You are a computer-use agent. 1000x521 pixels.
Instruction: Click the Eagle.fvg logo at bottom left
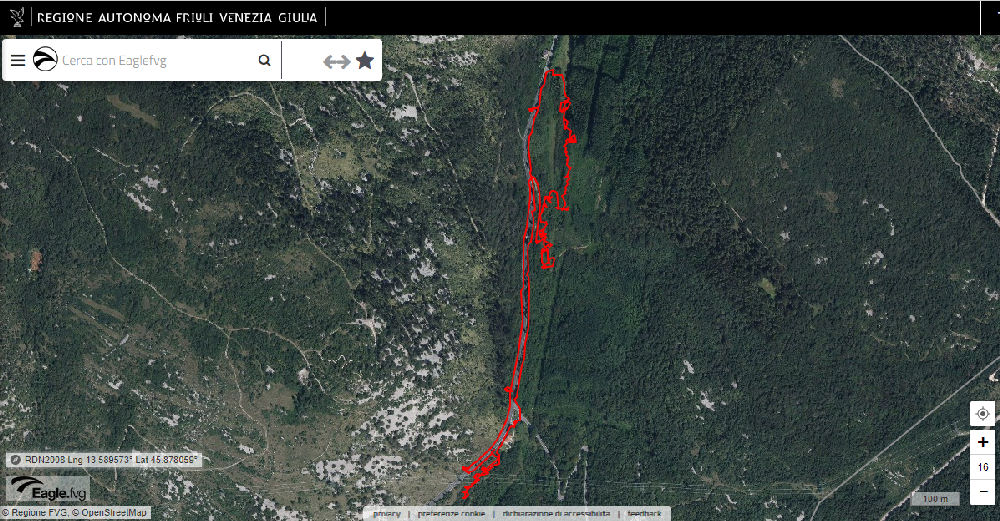coord(48,489)
